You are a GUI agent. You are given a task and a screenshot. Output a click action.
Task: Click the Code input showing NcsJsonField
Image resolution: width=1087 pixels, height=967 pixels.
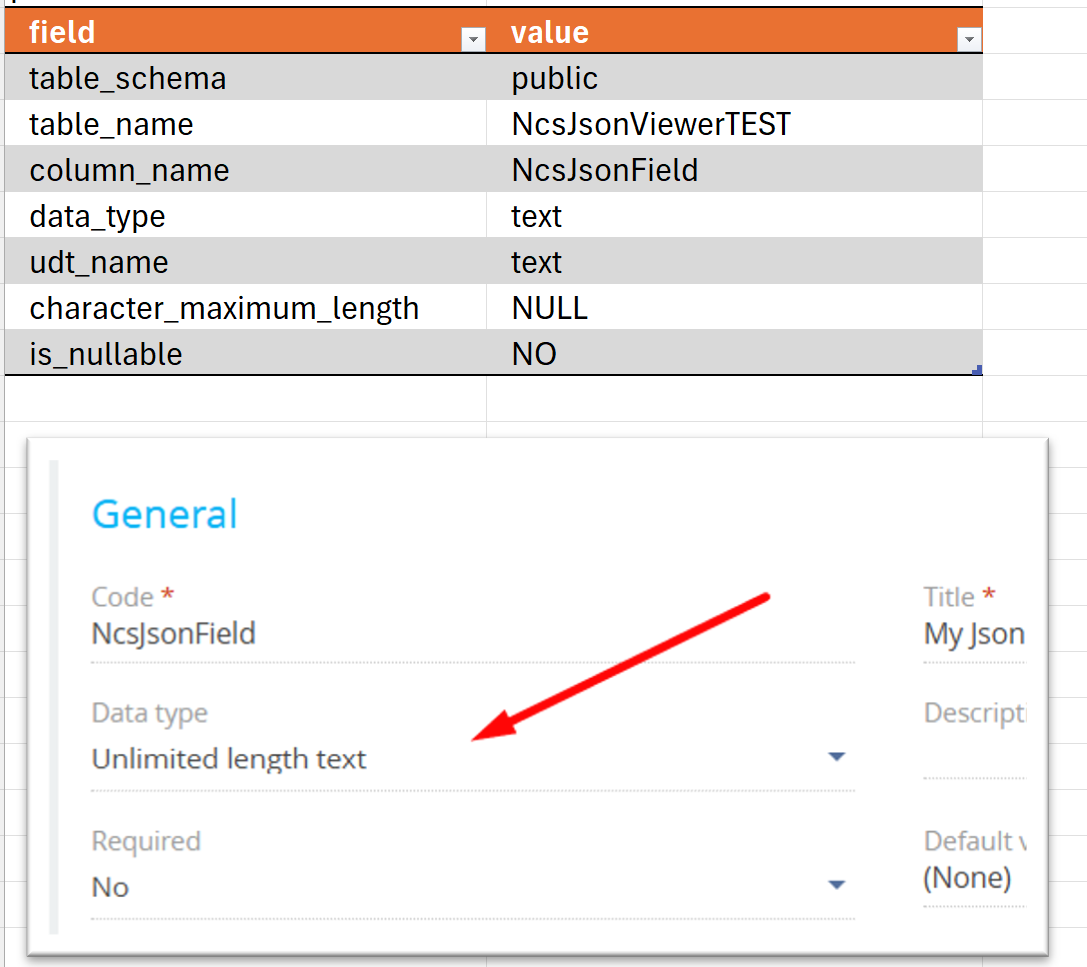coord(473,634)
